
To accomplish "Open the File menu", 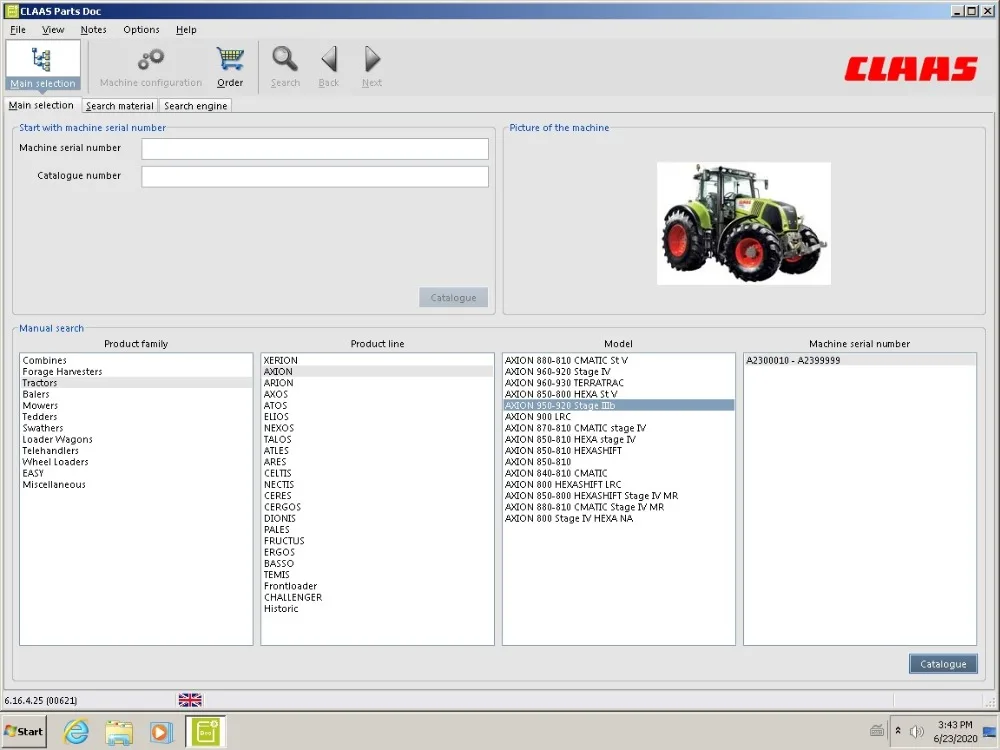I will coord(18,29).
